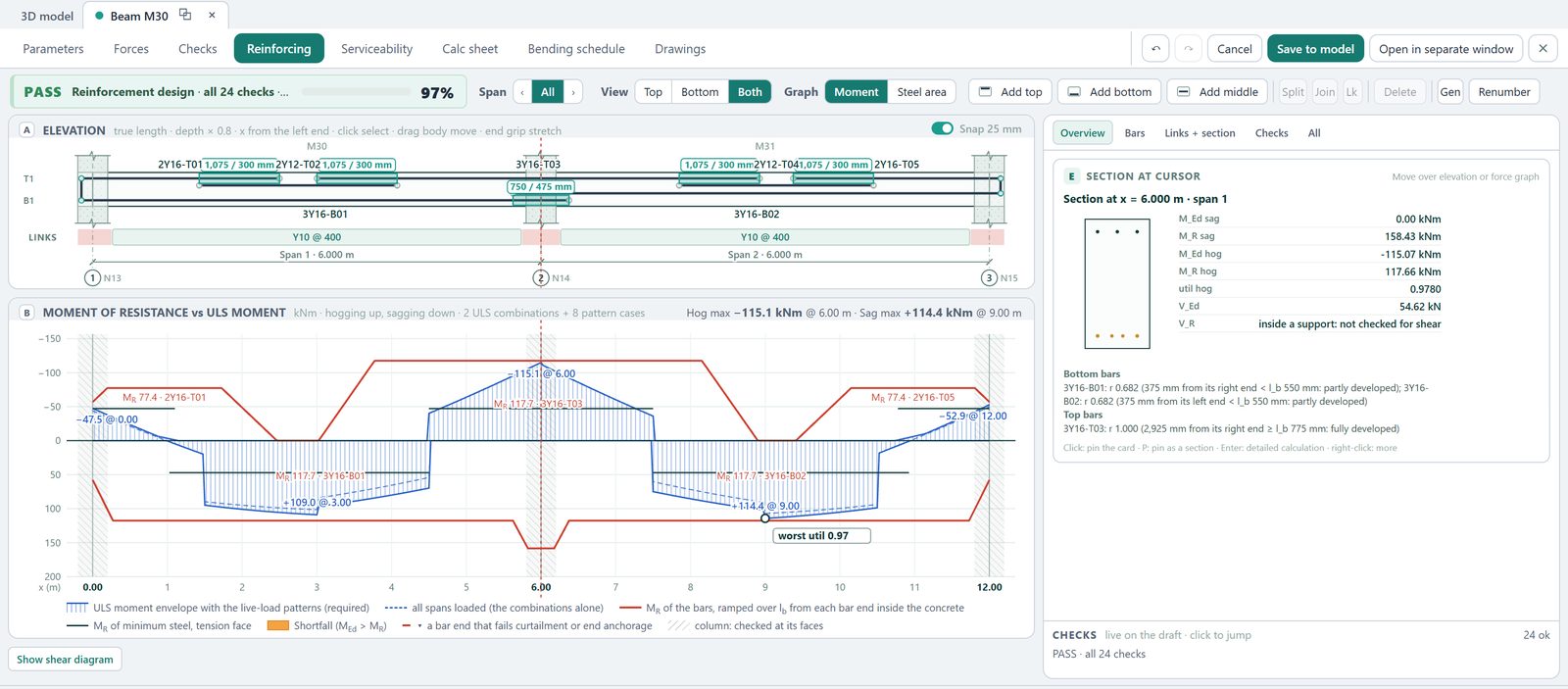Open the Parameters tab

pos(53,49)
